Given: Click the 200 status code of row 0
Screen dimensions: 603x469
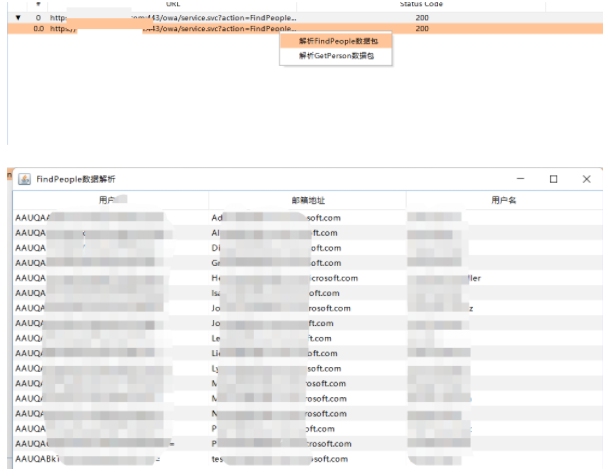Looking at the screenshot, I should [421, 18].
